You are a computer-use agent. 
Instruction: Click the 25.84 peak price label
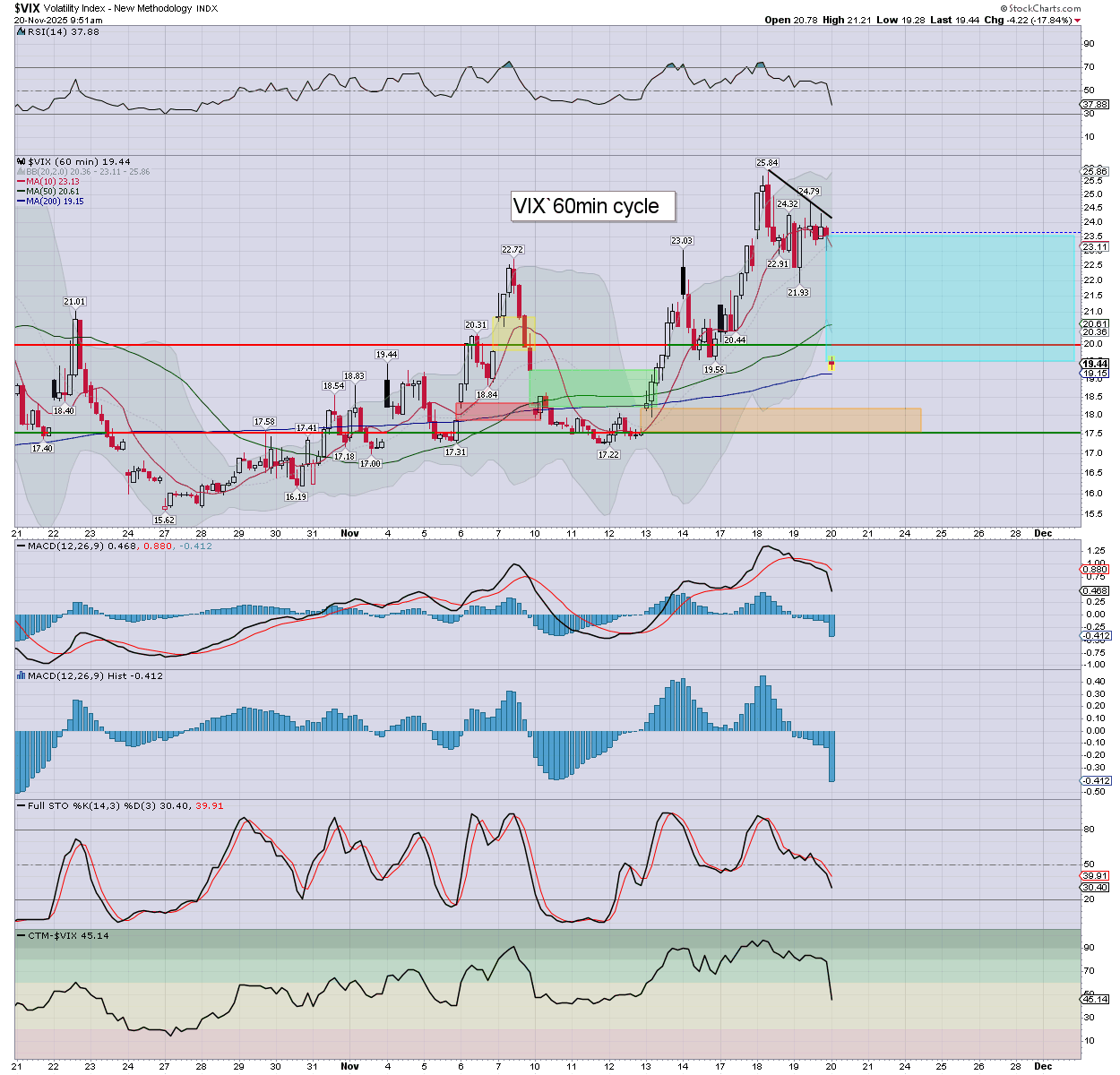[767, 163]
